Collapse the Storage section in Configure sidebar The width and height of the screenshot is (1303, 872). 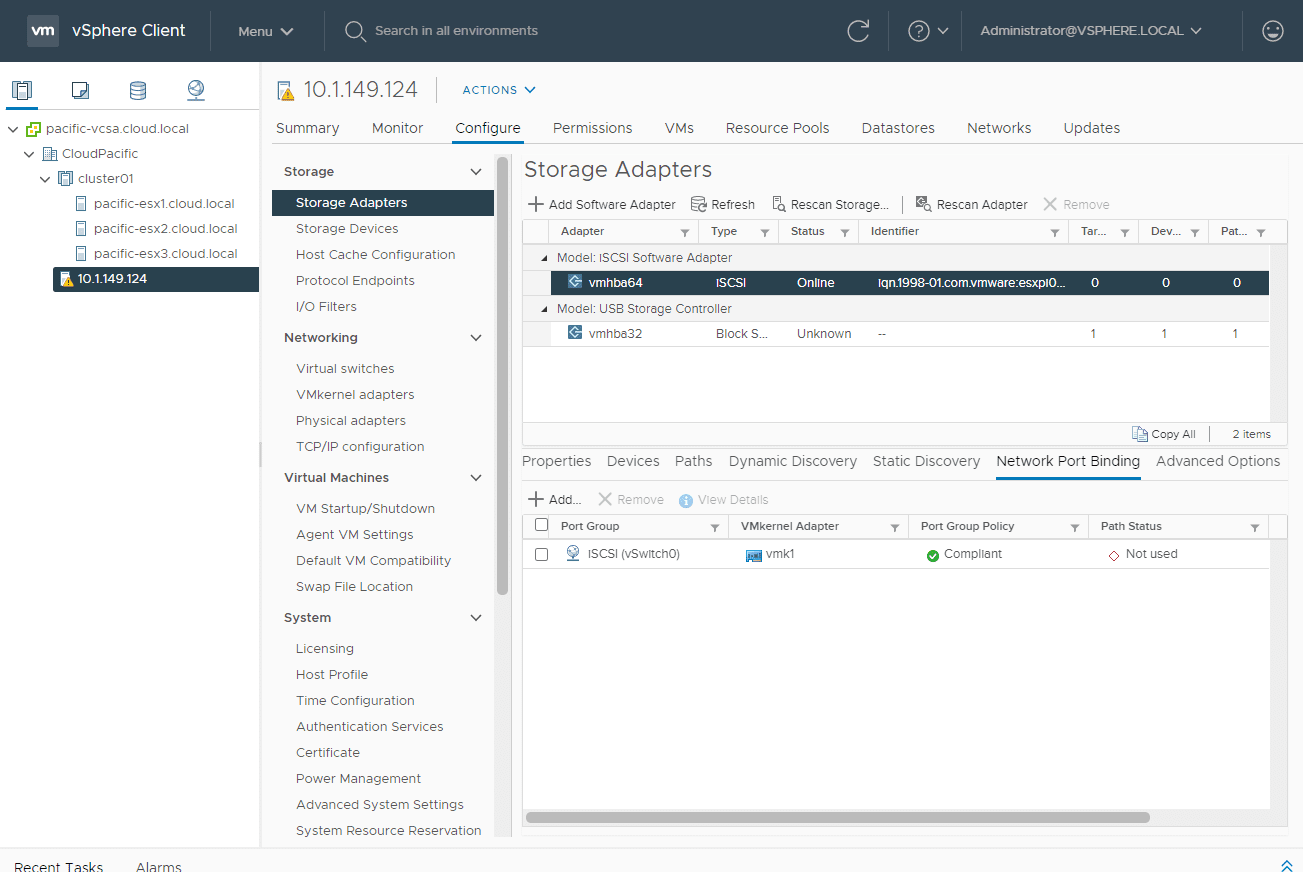476,172
